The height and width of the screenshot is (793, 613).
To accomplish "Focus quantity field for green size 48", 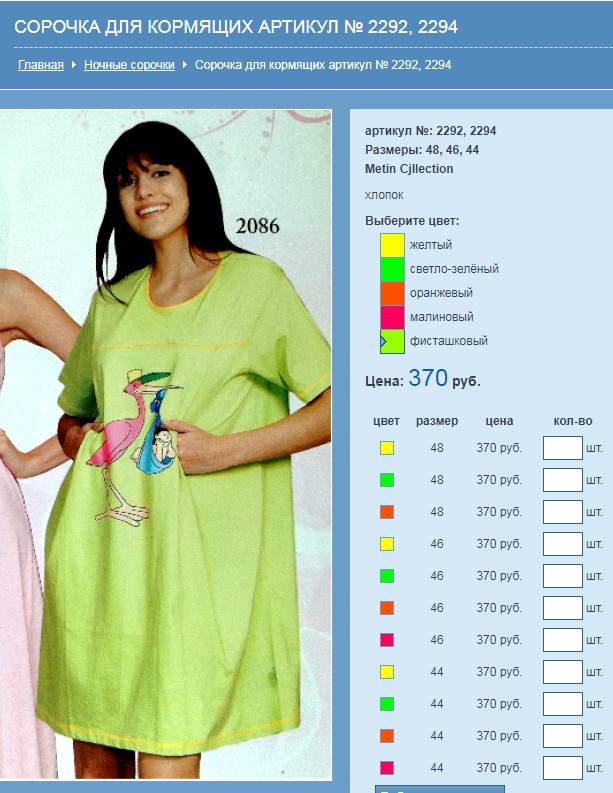I will [563, 480].
